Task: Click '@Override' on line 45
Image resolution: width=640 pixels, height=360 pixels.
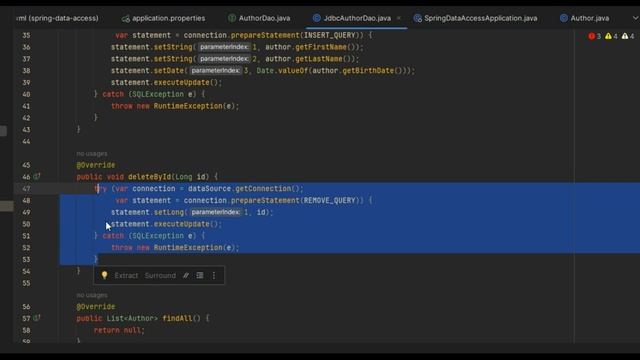Action: point(96,165)
